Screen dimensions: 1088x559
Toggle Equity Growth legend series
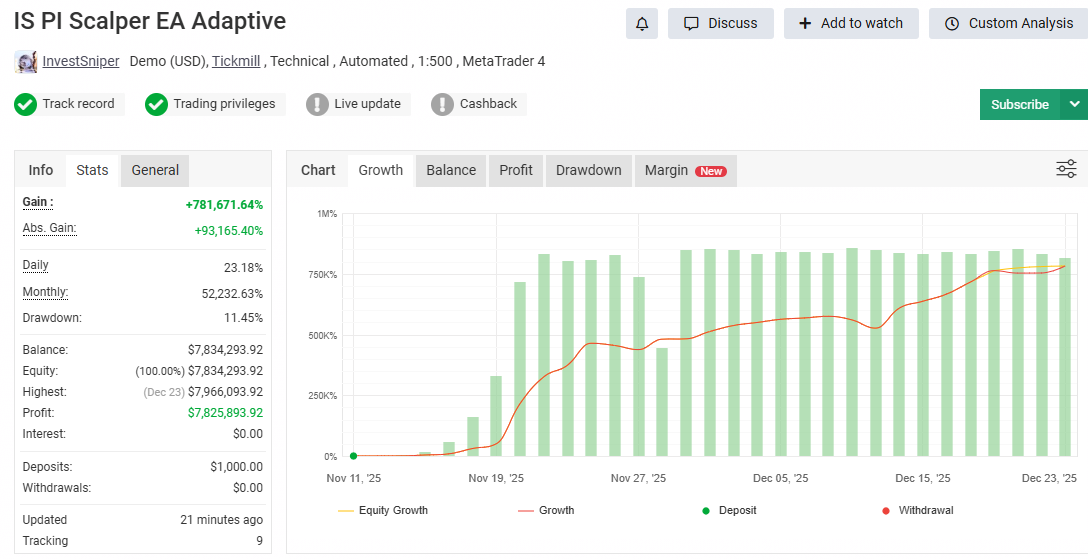pos(383,510)
